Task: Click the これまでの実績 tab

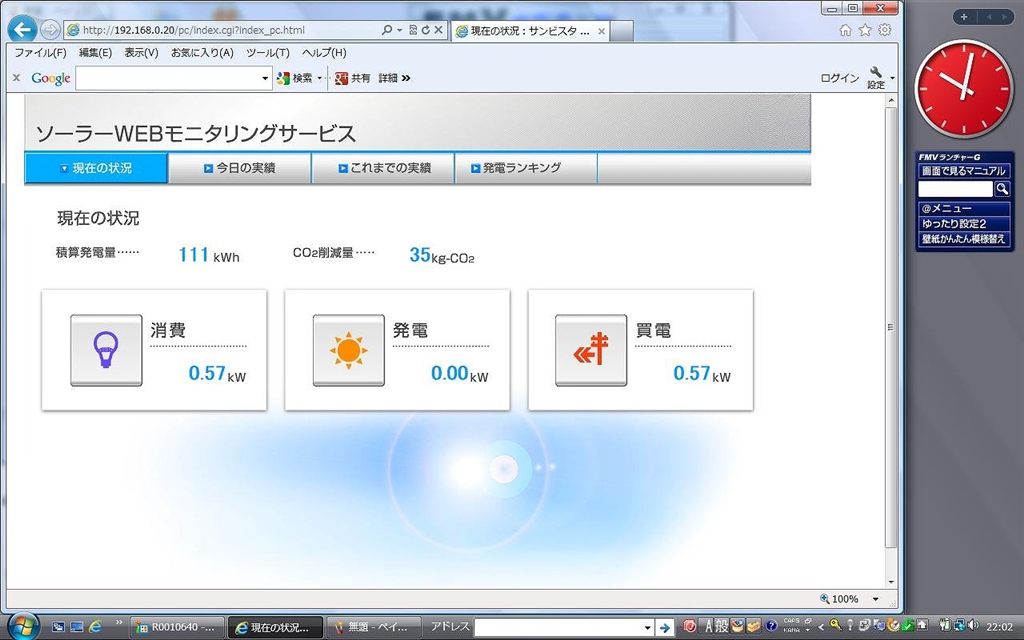Action: coord(384,169)
